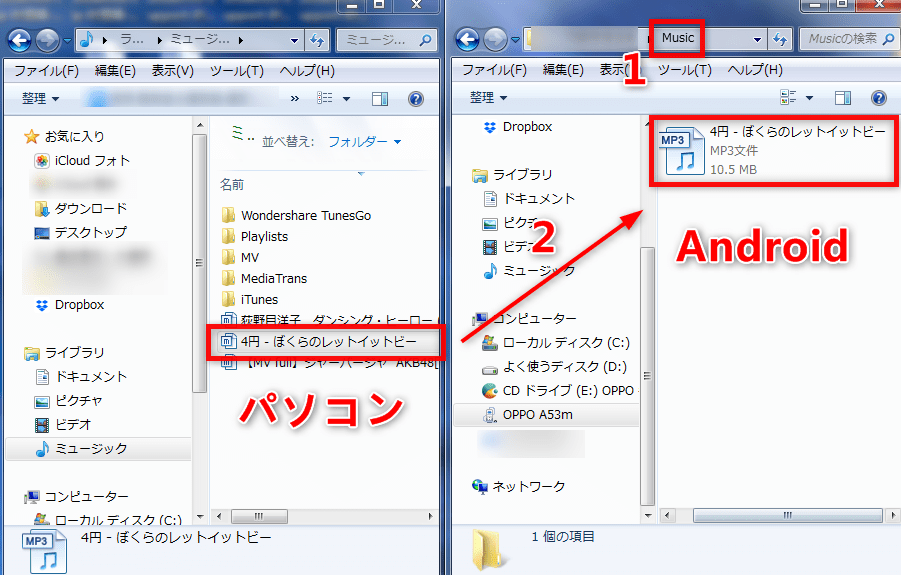This screenshot has width=901, height=575.
Task: Open ファイル(F) menu in right window
Action: (494, 70)
